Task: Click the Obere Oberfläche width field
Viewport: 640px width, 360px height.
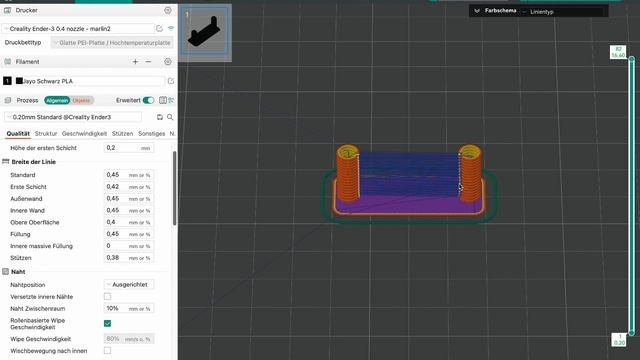Action: (x=129, y=222)
